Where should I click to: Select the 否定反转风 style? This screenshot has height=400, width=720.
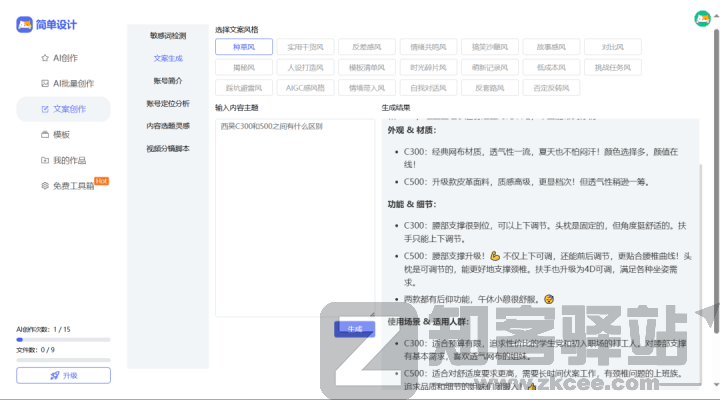coord(551,88)
